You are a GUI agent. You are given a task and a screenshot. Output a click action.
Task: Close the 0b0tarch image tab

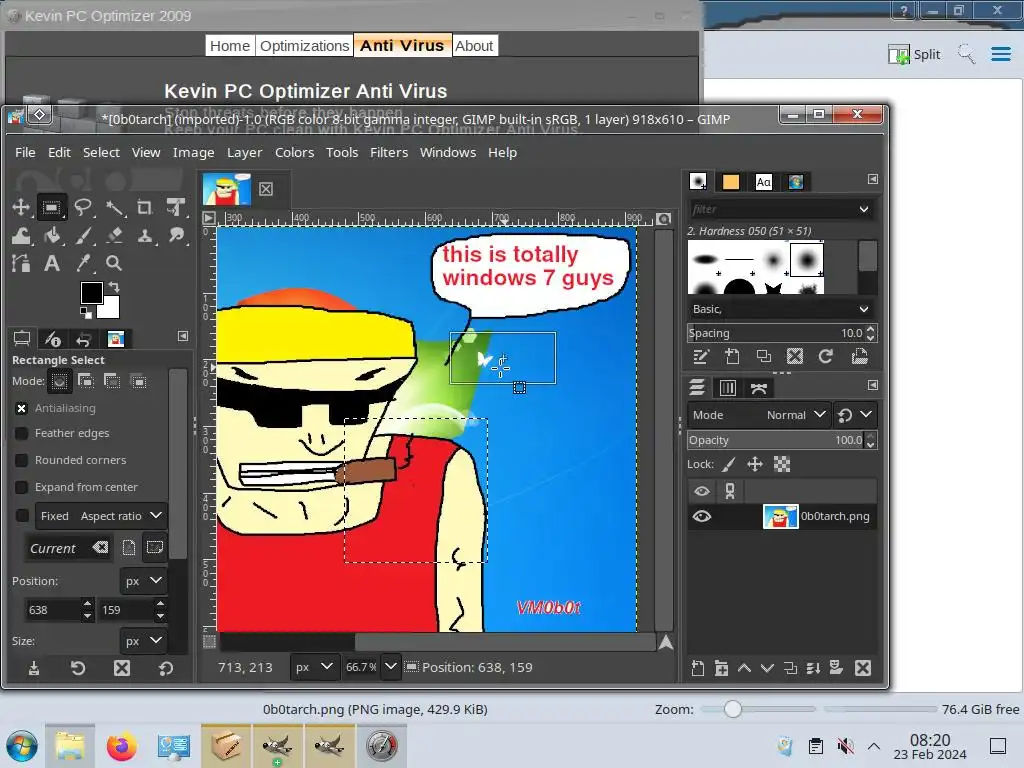pyautogui.click(x=266, y=189)
